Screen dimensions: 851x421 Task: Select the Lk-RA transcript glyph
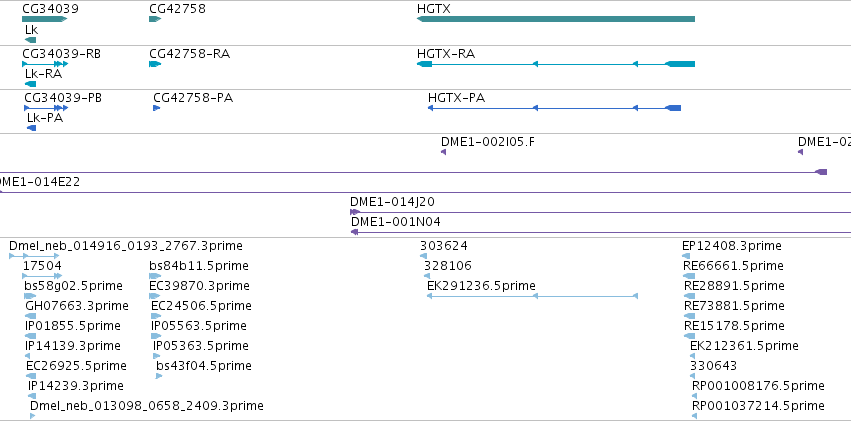[30, 84]
